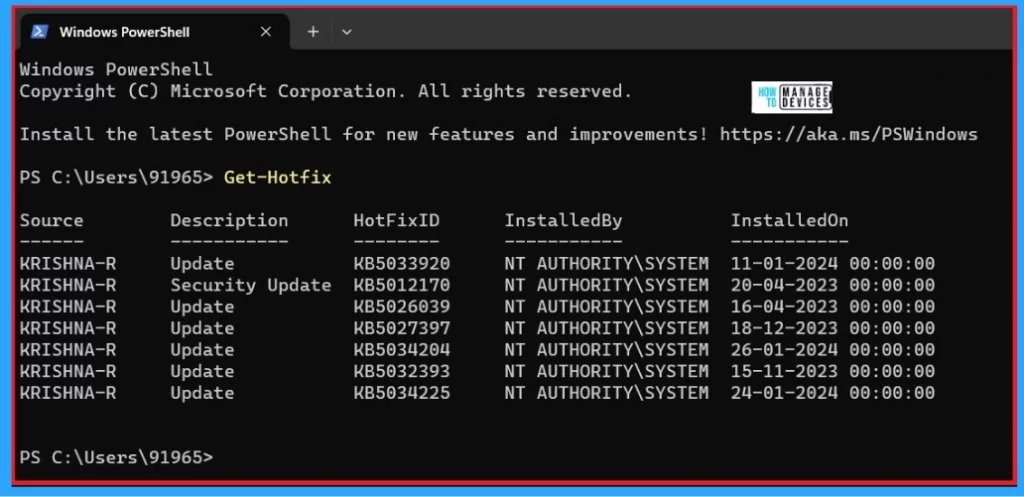Click install date 24-01-2024 00:00:00
Viewport: 1024px width, 497px height.
833,393
